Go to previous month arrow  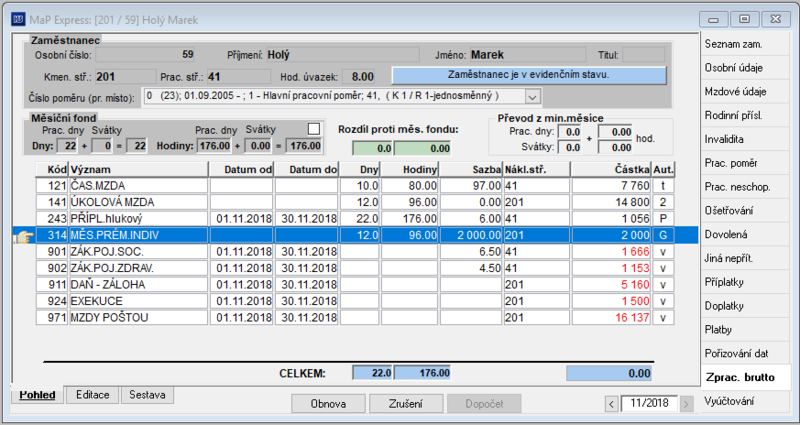point(612,404)
